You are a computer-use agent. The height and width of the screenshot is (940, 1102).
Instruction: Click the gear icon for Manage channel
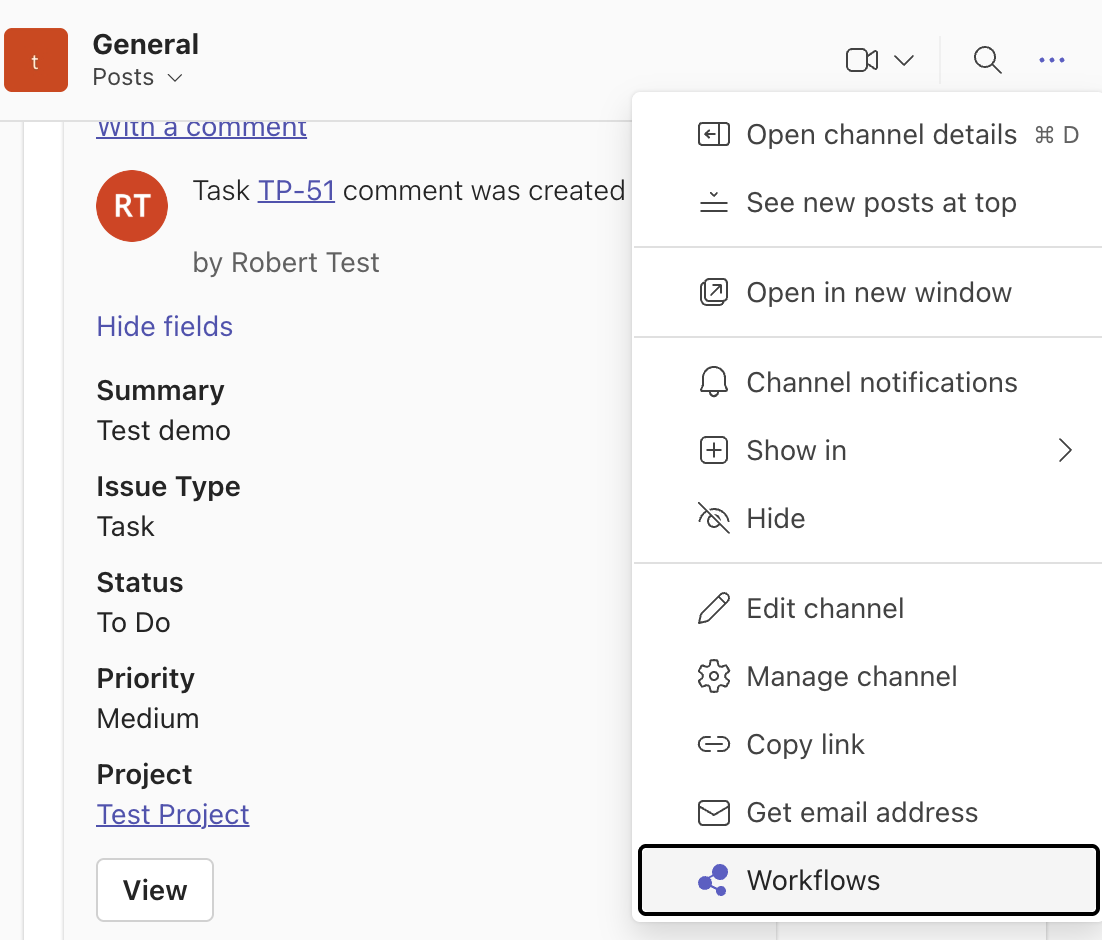tap(713, 677)
